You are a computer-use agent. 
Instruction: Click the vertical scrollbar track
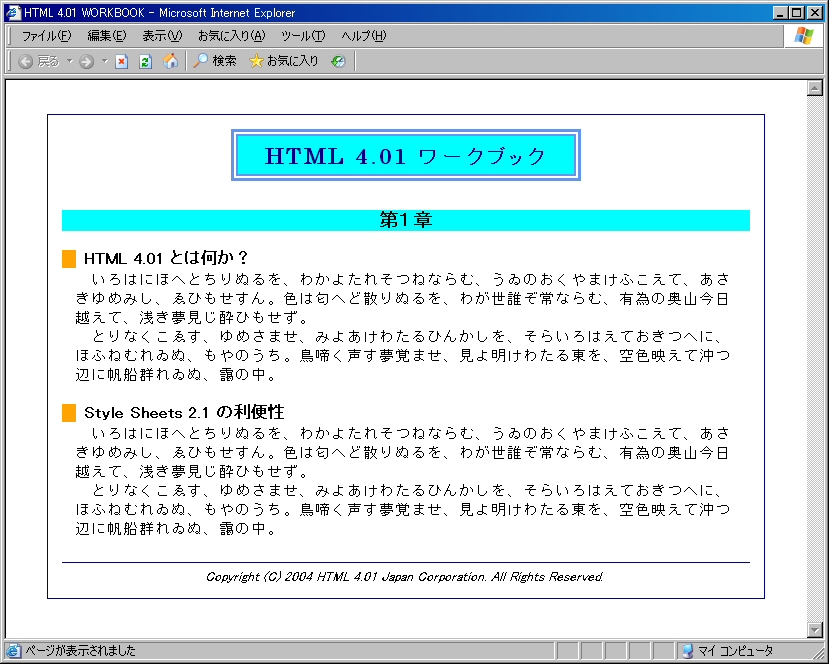click(814, 358)
